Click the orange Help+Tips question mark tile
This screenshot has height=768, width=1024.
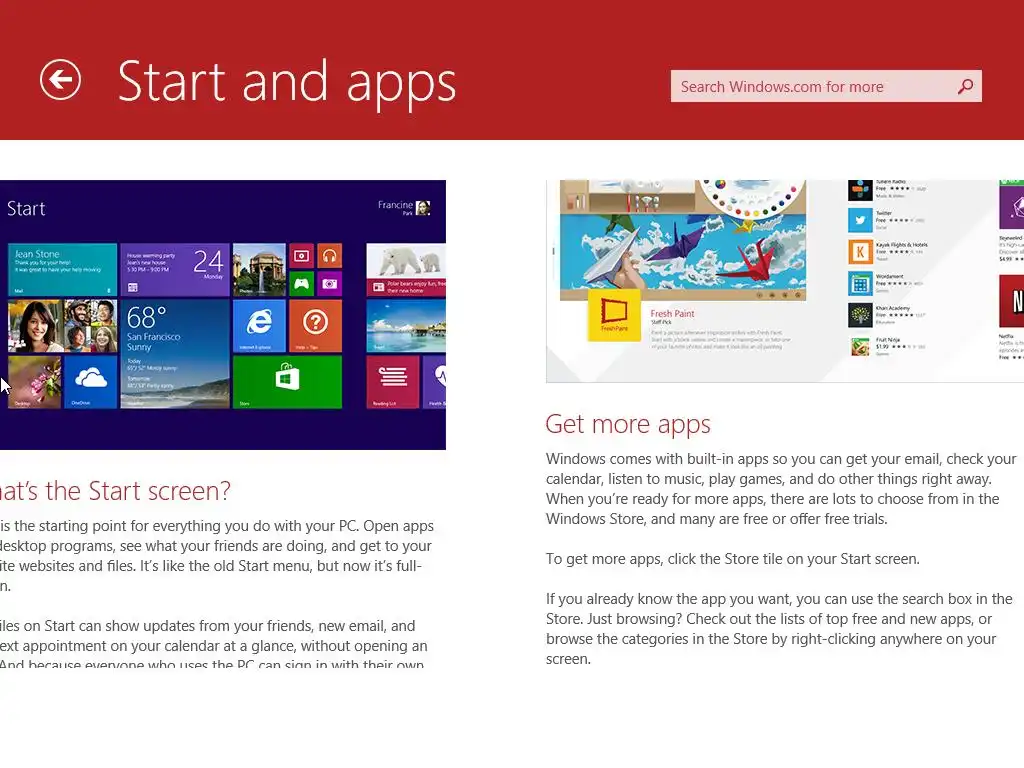315,326
